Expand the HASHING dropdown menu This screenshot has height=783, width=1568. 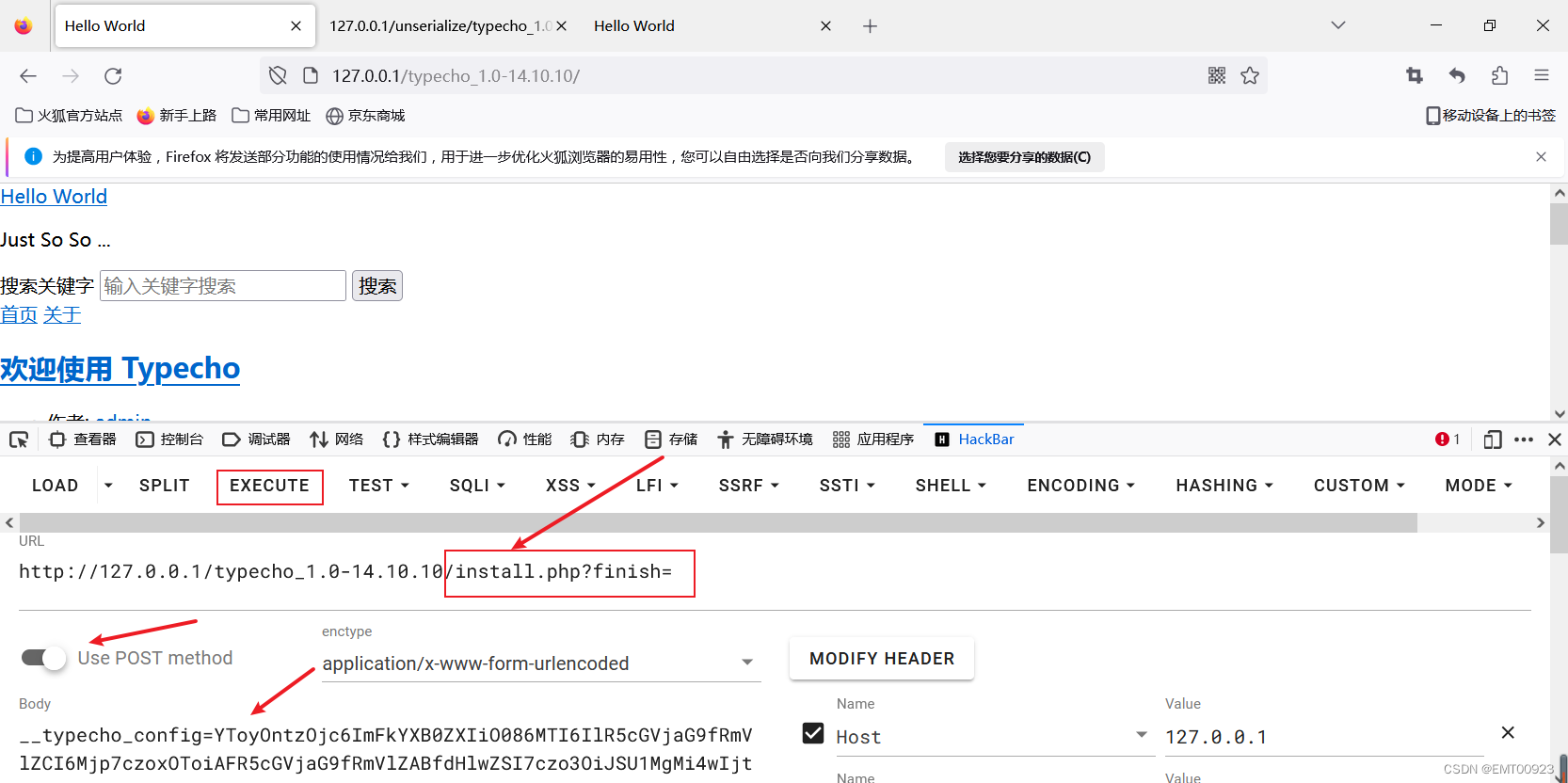pos(1224,486)
